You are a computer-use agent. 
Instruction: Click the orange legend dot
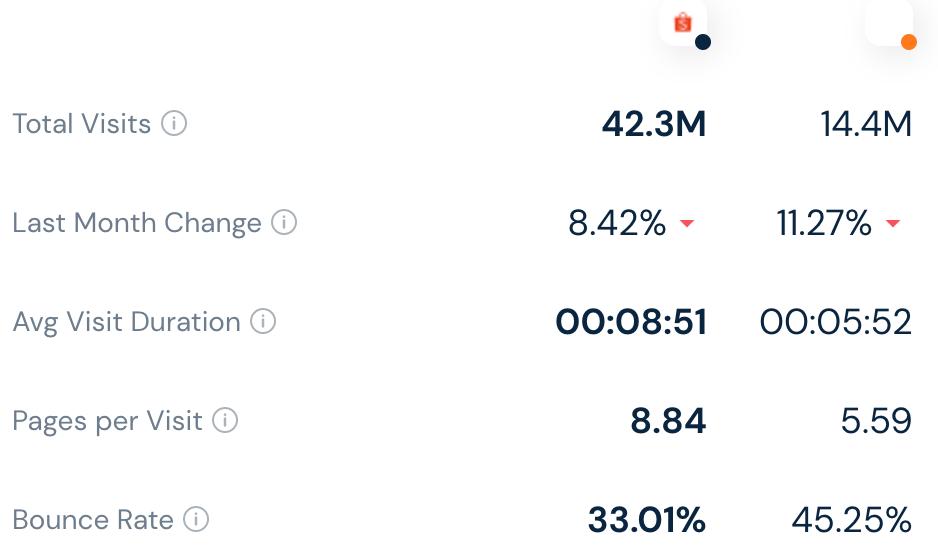908,42
